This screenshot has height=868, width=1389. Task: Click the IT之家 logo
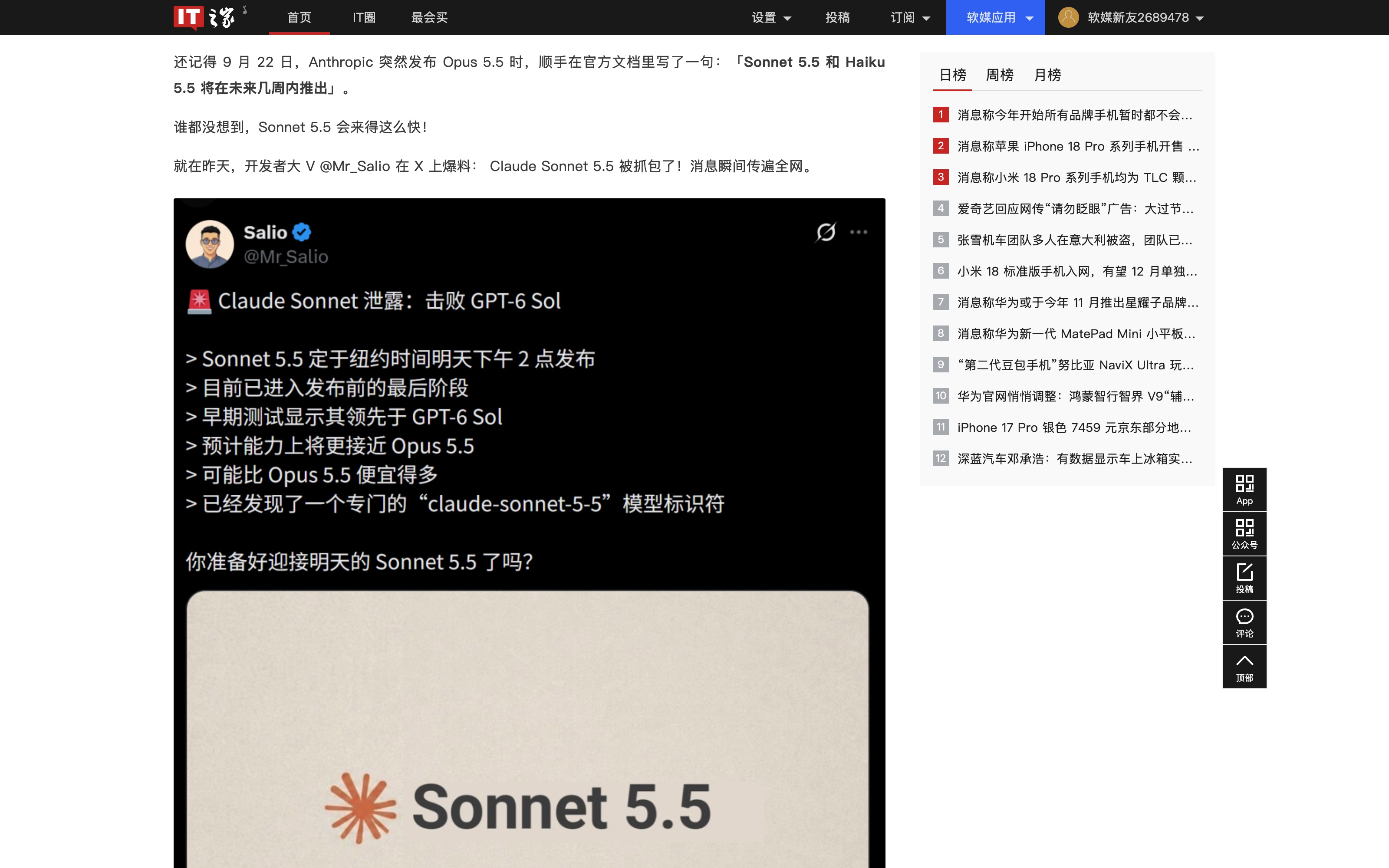click(x=205, y=17)
